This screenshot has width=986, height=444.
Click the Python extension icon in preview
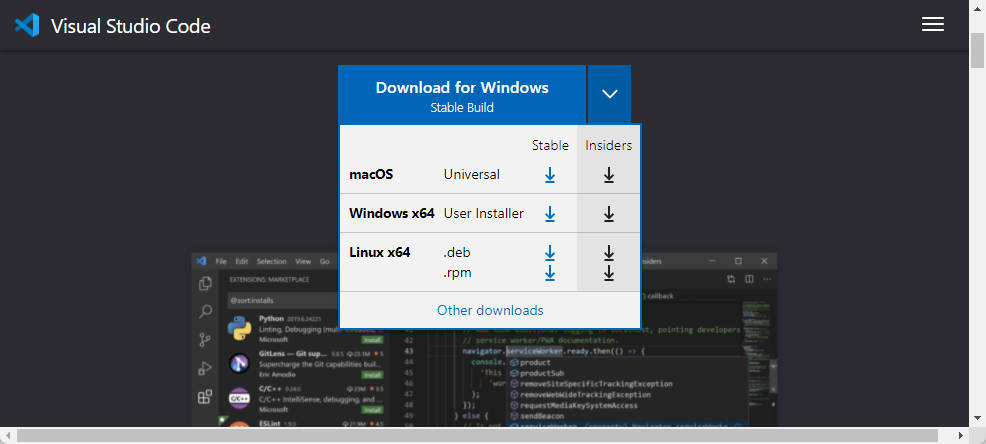tap(240, 328)
